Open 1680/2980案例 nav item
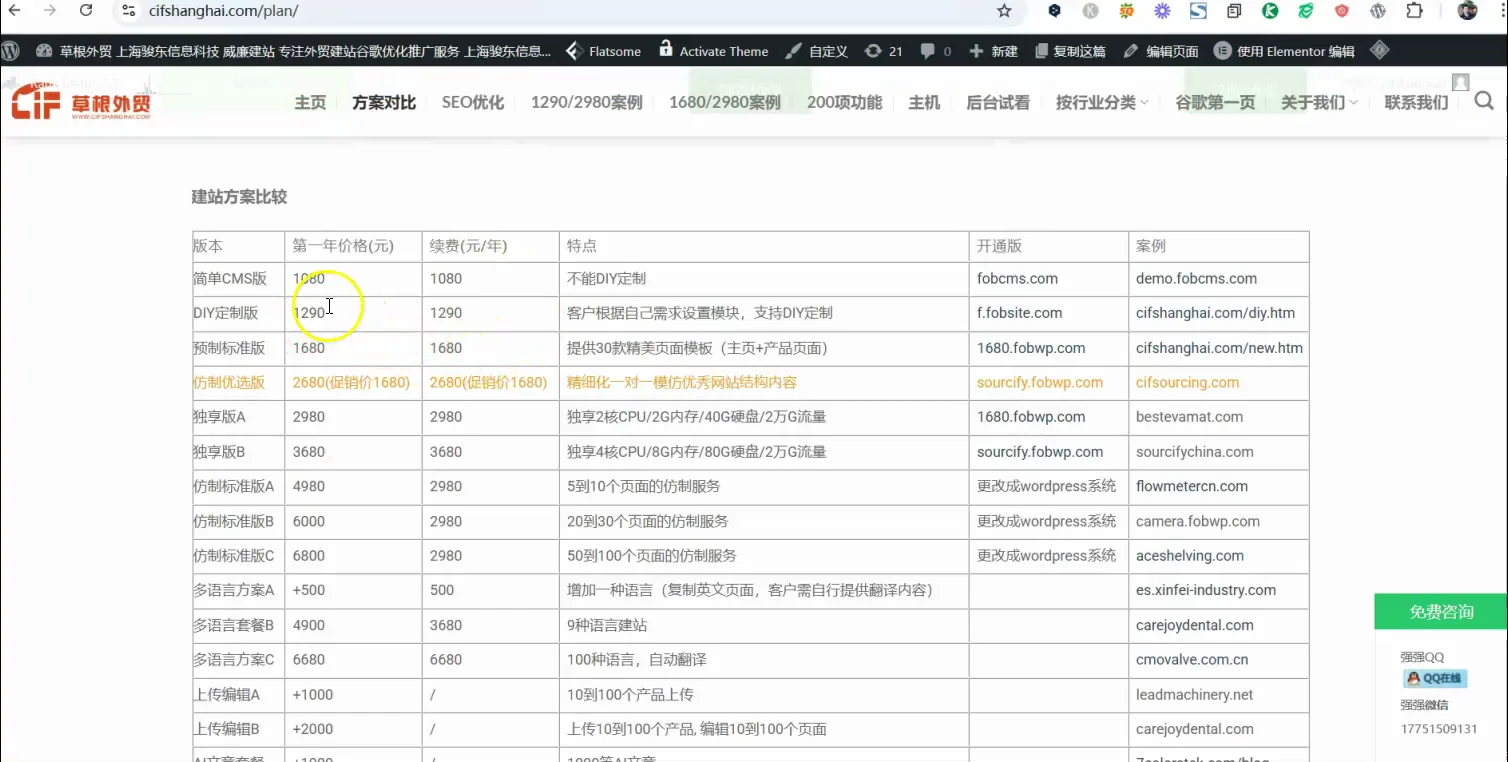 pos(725,102)
